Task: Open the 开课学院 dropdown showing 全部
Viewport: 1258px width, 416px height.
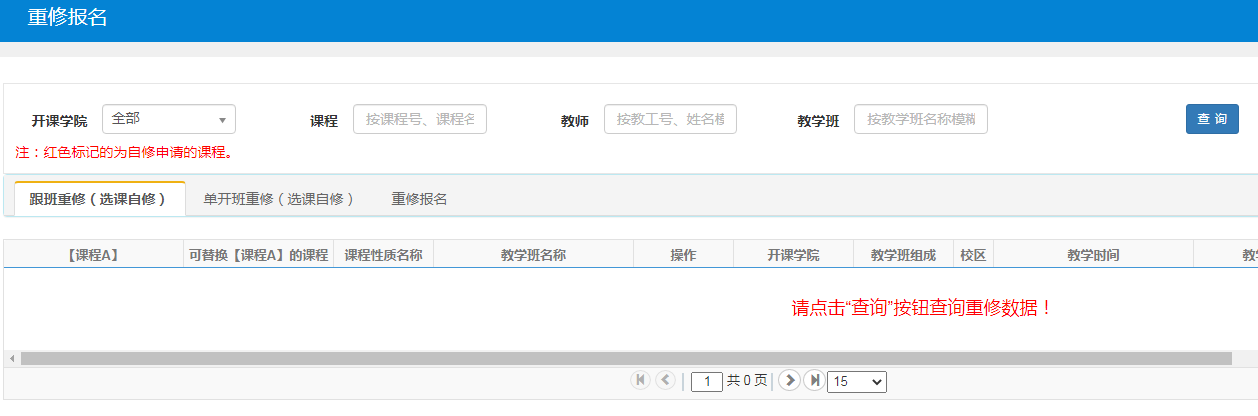Action: coord(168,119)
